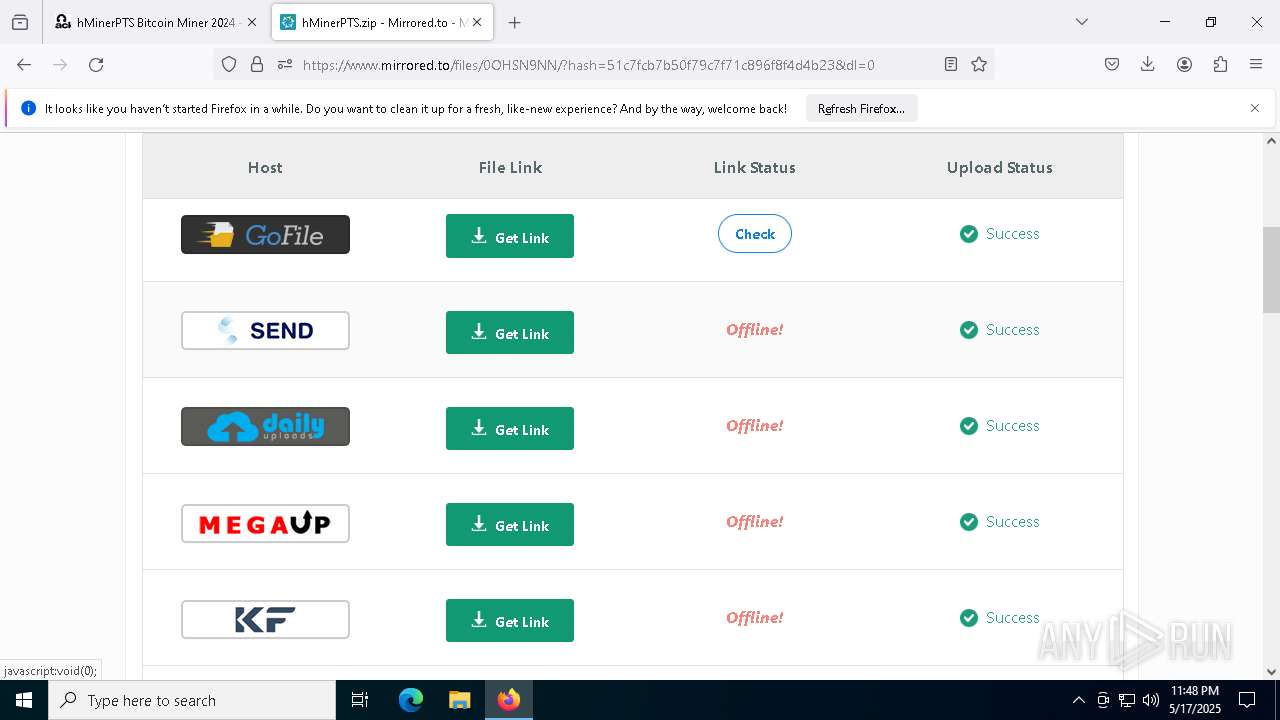
Task: Click the GoFile host logo
Action: click(265, 234)
